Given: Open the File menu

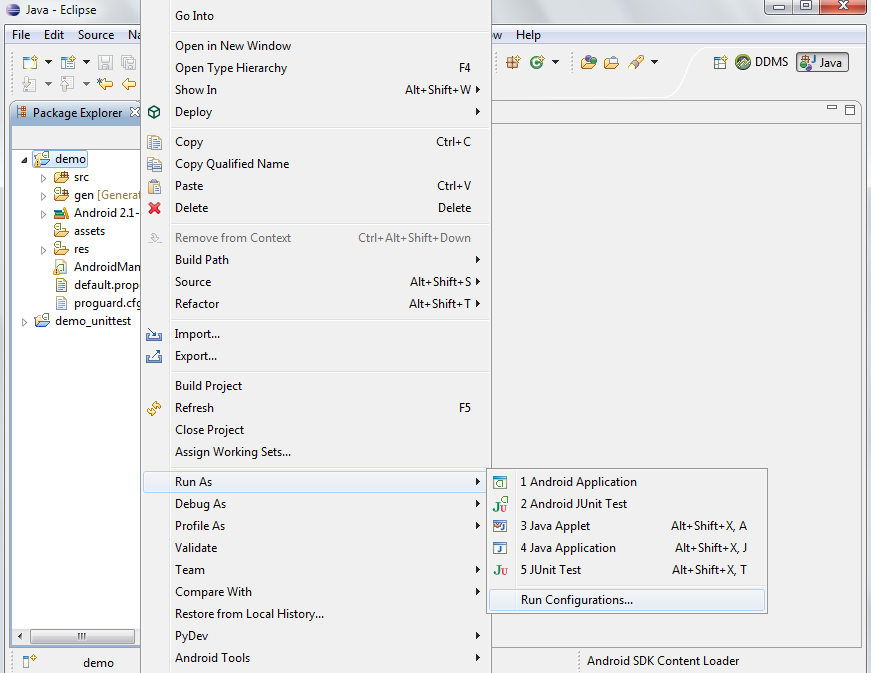Looking at the screenshot, I should point(21,35).
